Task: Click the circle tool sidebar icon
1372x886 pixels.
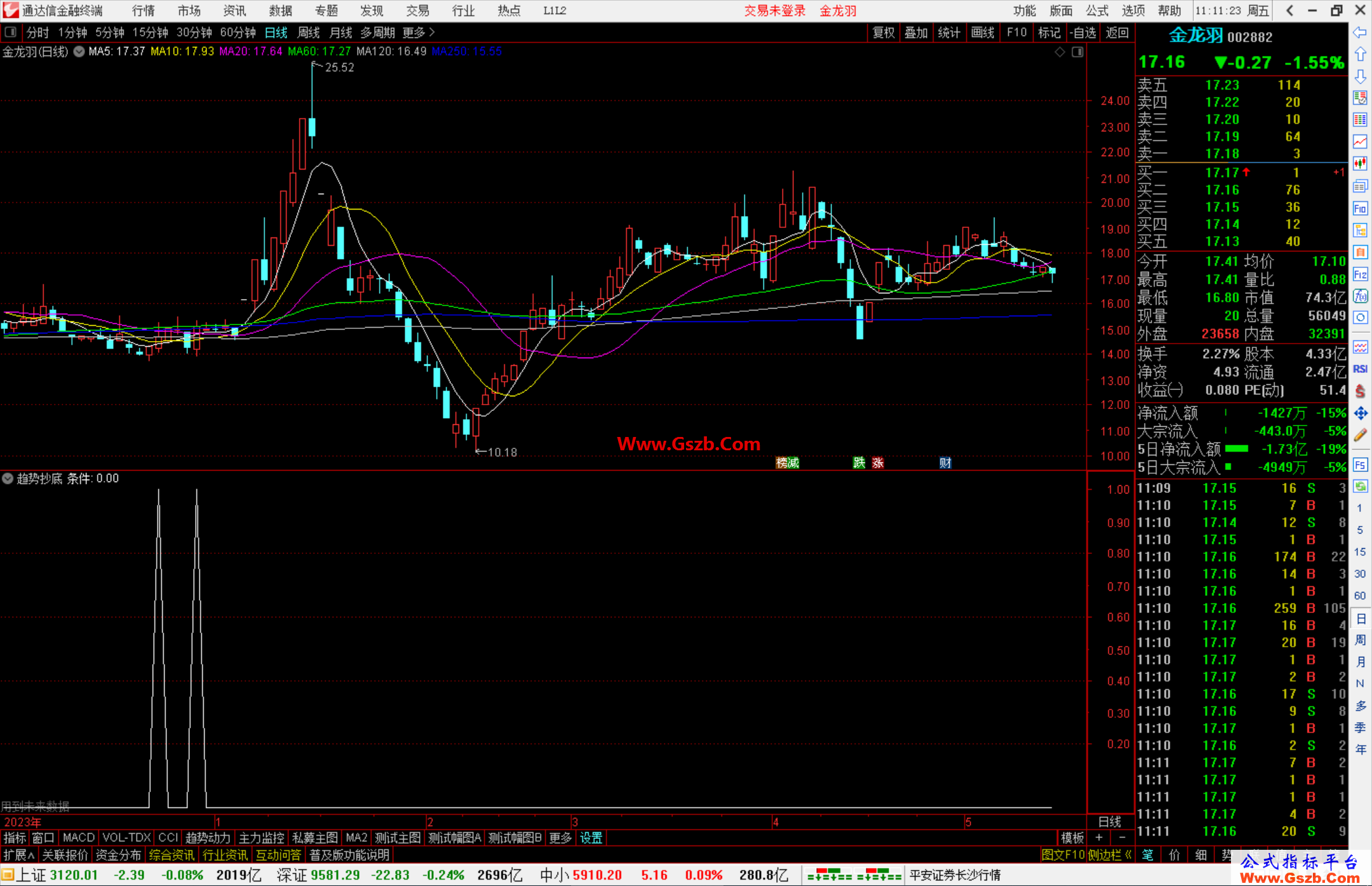Action: [x=1360, y=318]
